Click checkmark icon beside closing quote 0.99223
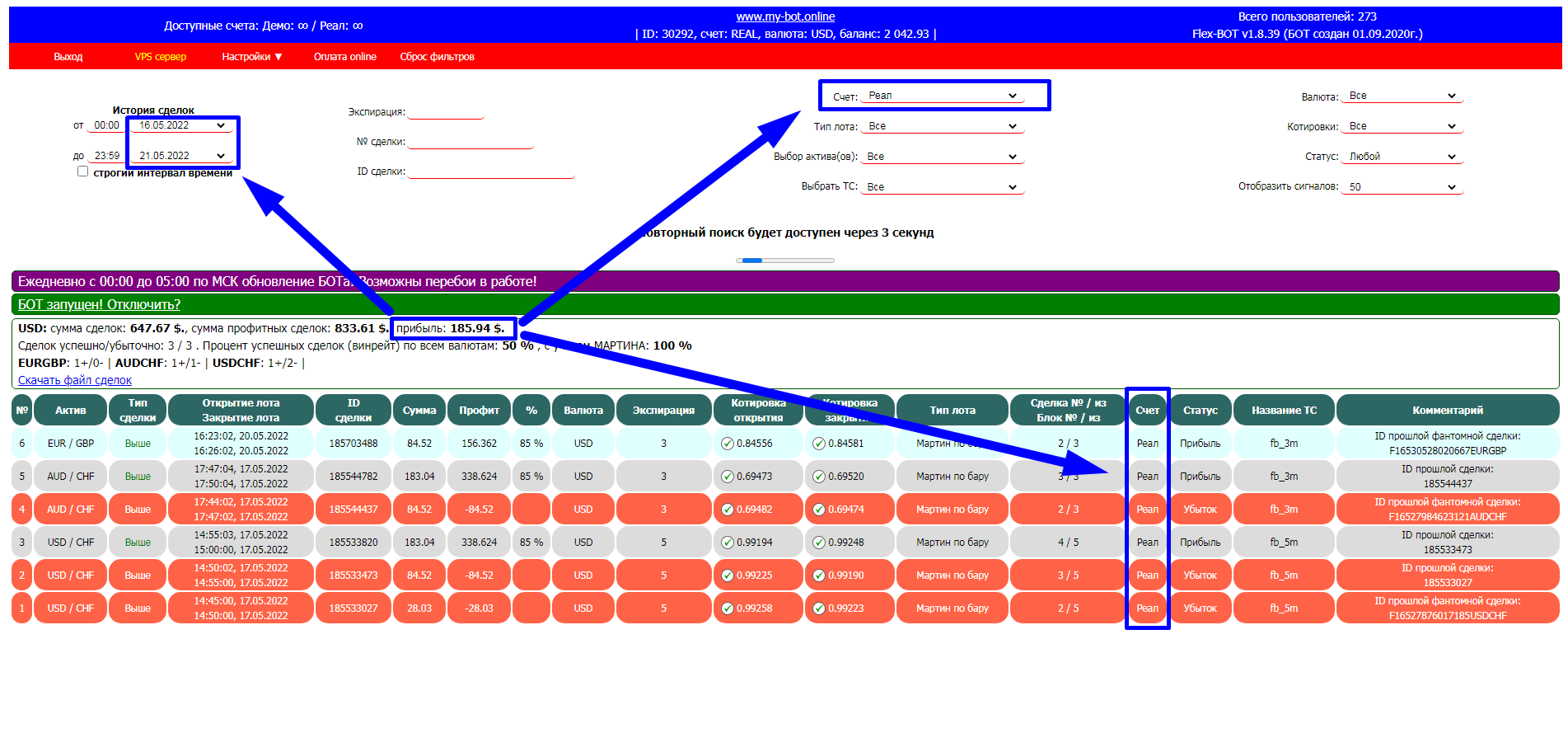Viewport: 1568px width, 733px height. point(819,608)
